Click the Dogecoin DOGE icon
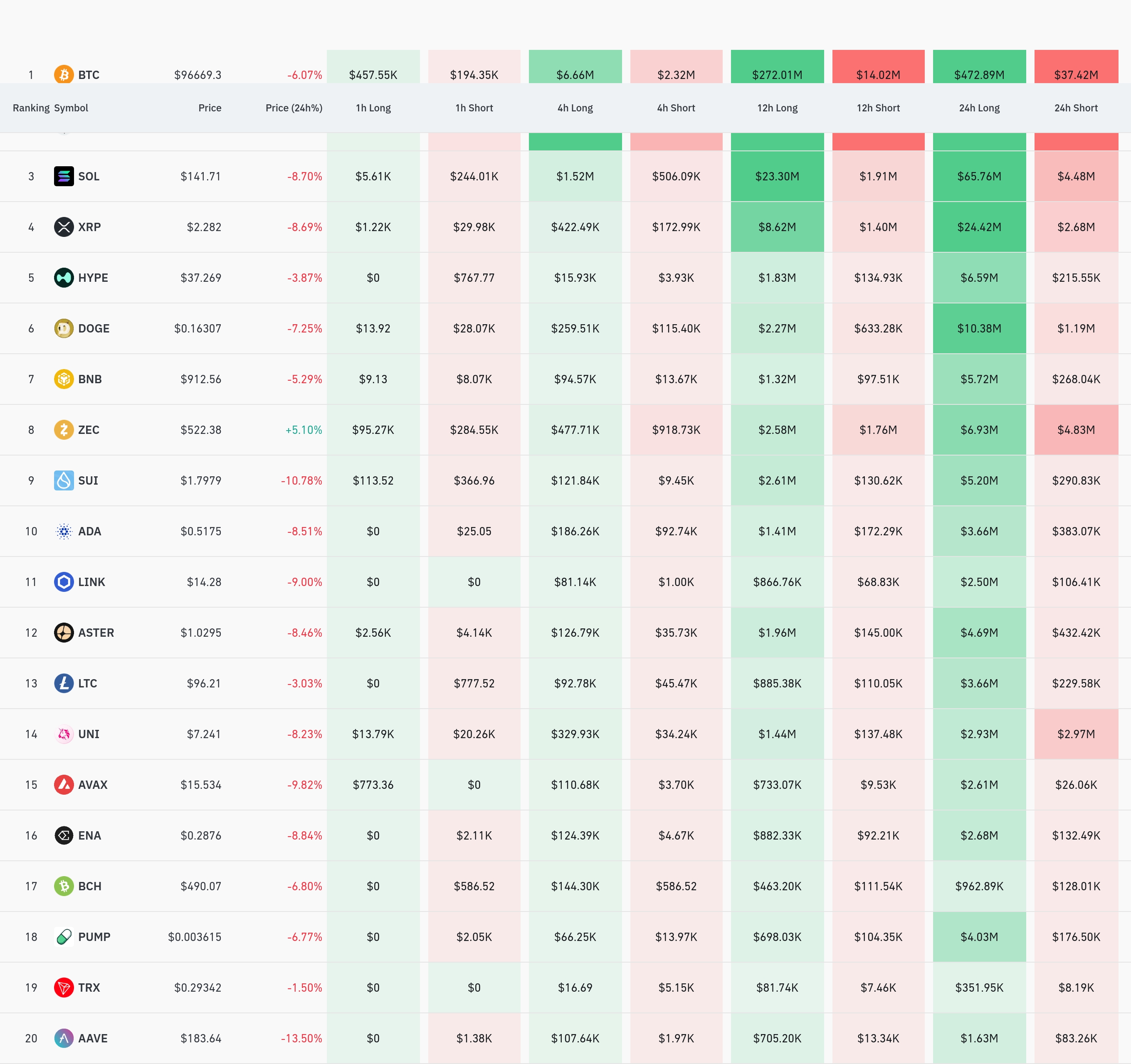The height and width of the screenshot is (1064, 1131). (x=64, y=328)
